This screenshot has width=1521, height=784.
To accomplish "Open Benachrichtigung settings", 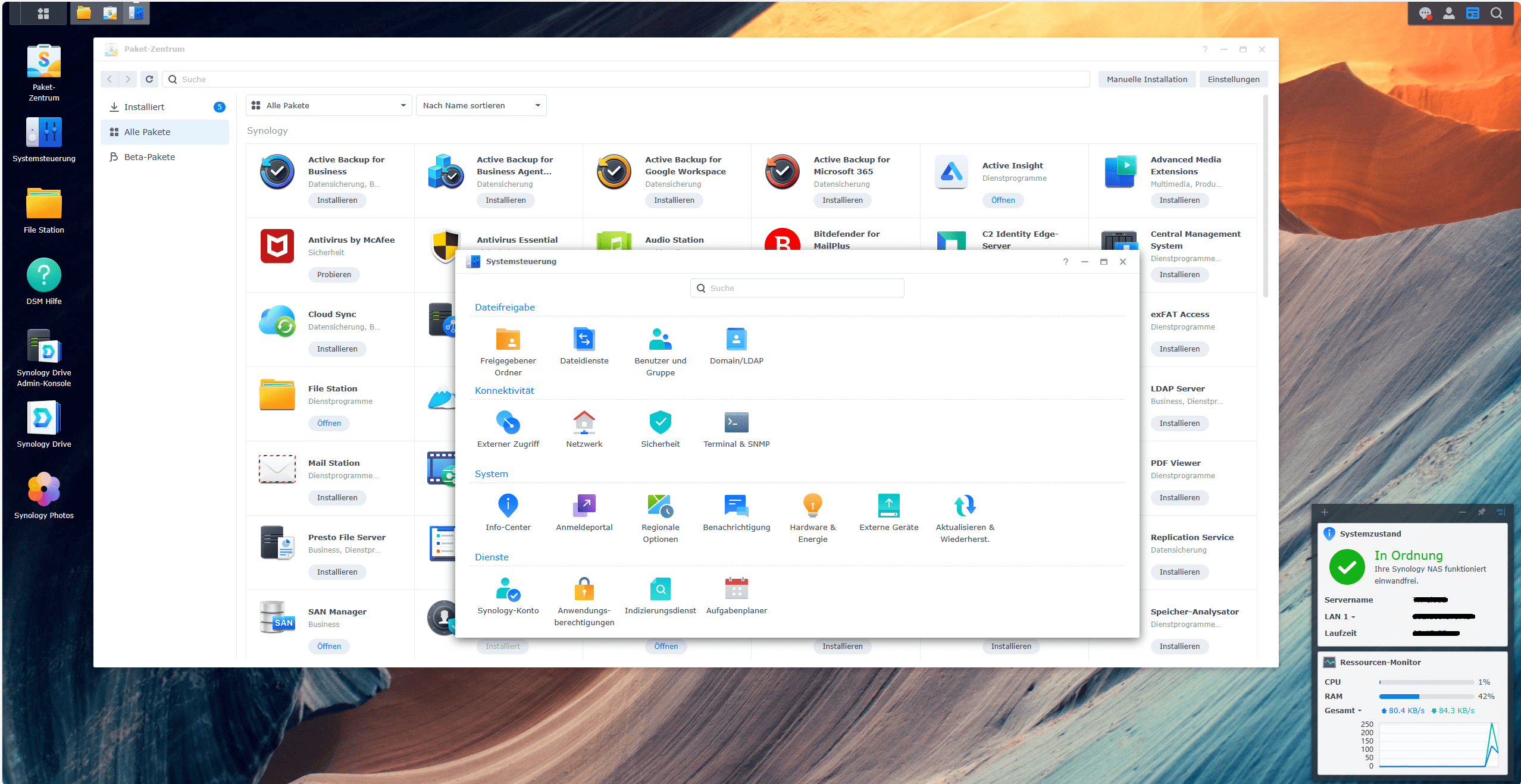I will [x=736, y=512].
